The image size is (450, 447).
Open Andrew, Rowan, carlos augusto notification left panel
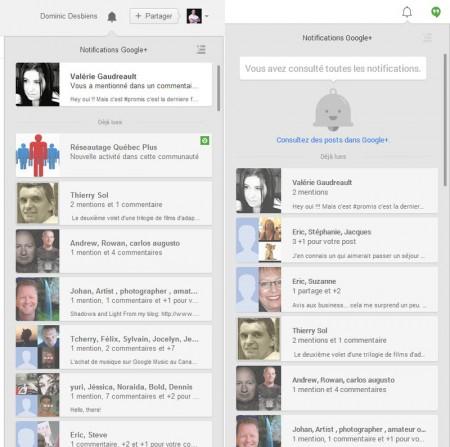coord(114,251)
